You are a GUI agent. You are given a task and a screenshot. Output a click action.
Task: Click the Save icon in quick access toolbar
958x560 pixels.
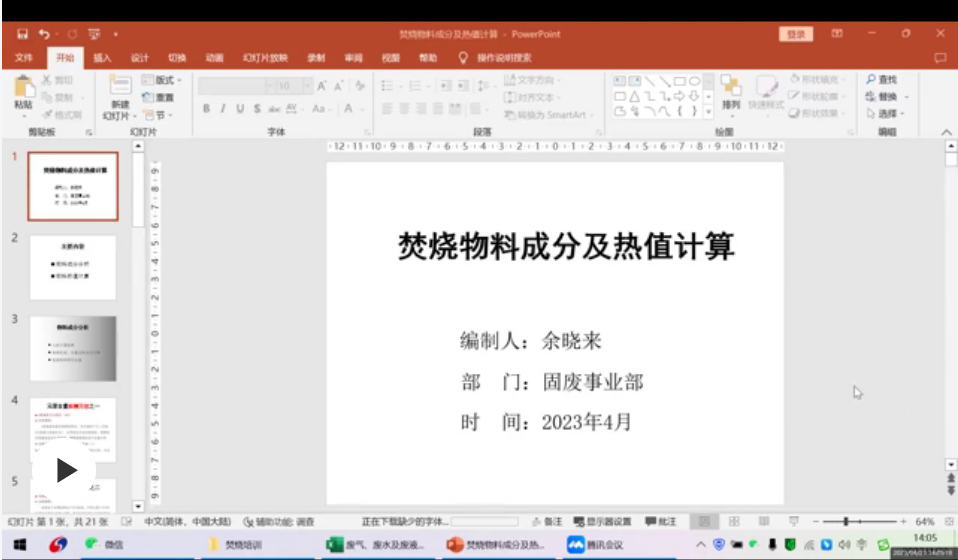[23, 34]
